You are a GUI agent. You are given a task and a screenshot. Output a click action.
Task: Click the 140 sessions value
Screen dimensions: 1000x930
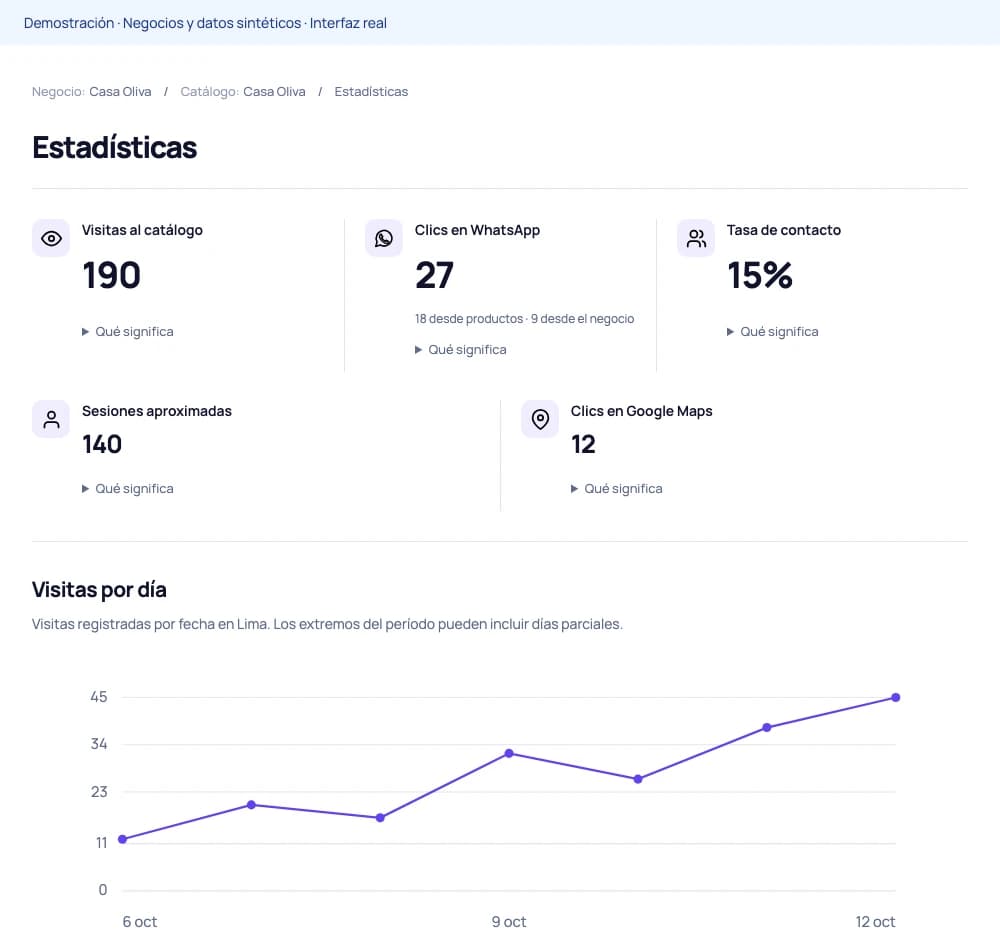click(x=102, y=444)
